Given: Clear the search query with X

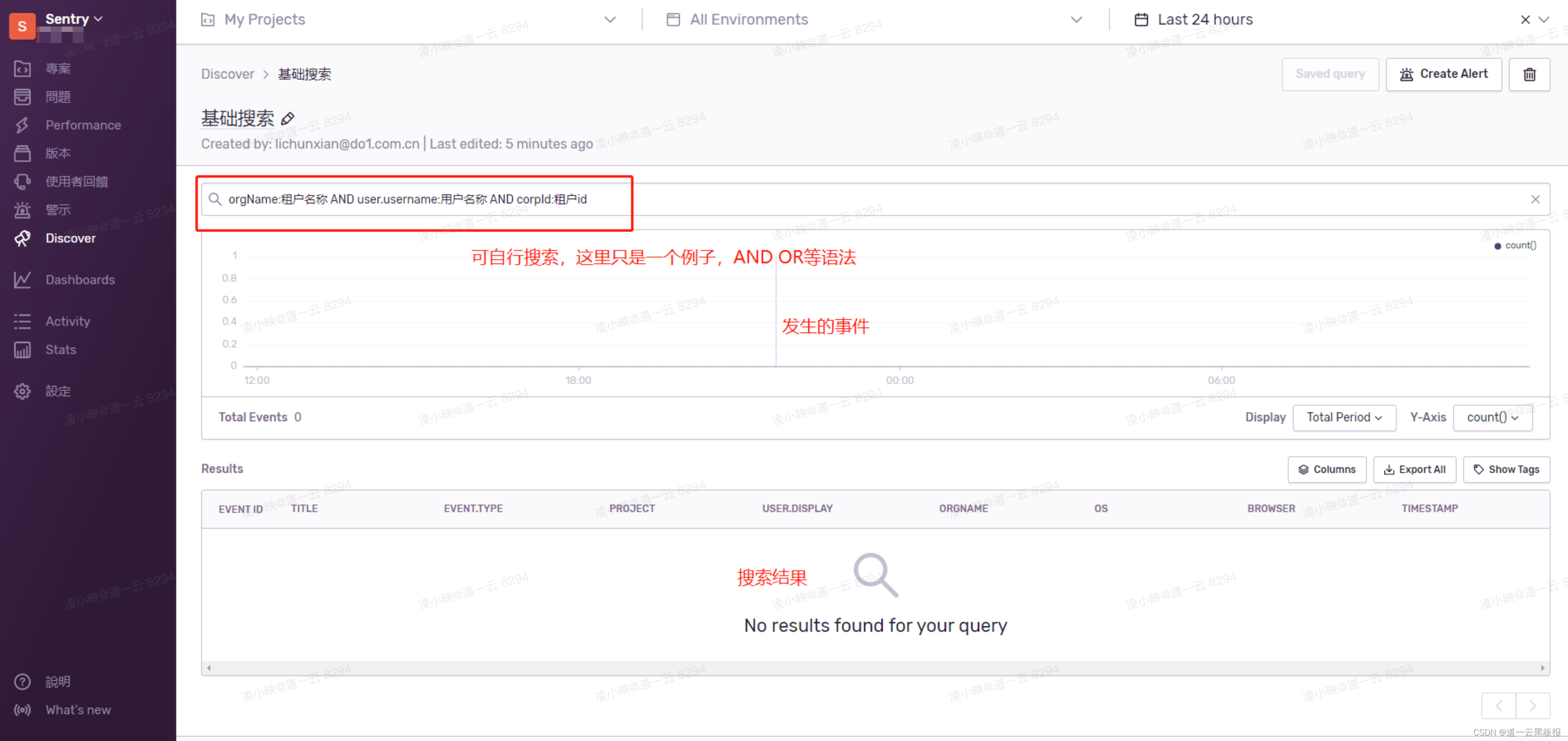Looking at the screenshot, I should click(1535, 200).
